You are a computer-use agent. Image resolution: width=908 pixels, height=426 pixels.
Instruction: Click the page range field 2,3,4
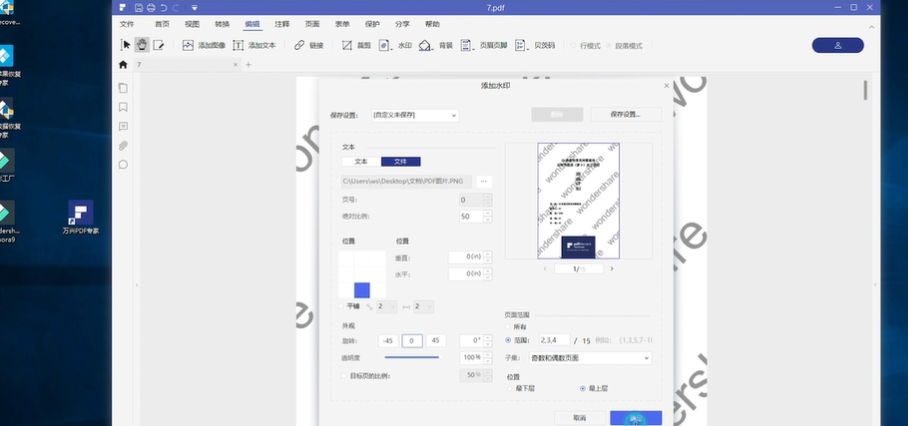tap(554, 340)
